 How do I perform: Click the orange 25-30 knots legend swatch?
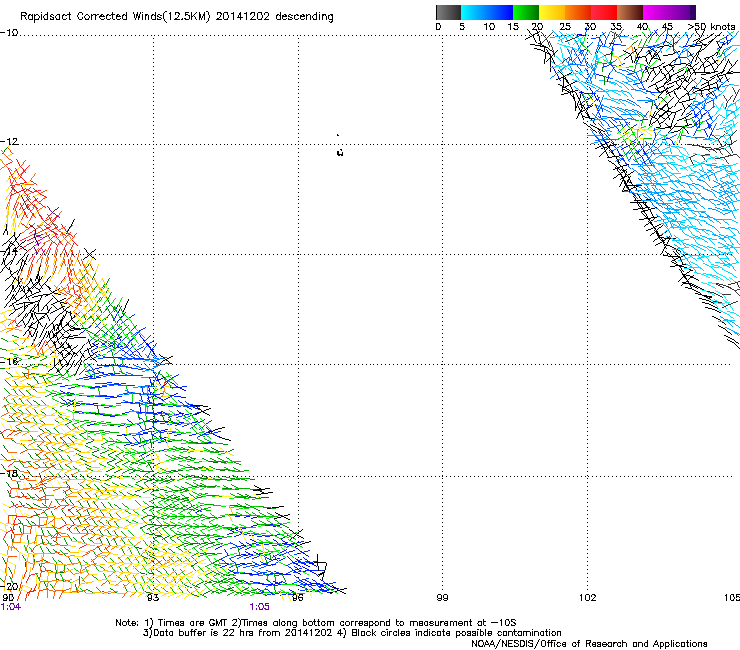(578, 12)
